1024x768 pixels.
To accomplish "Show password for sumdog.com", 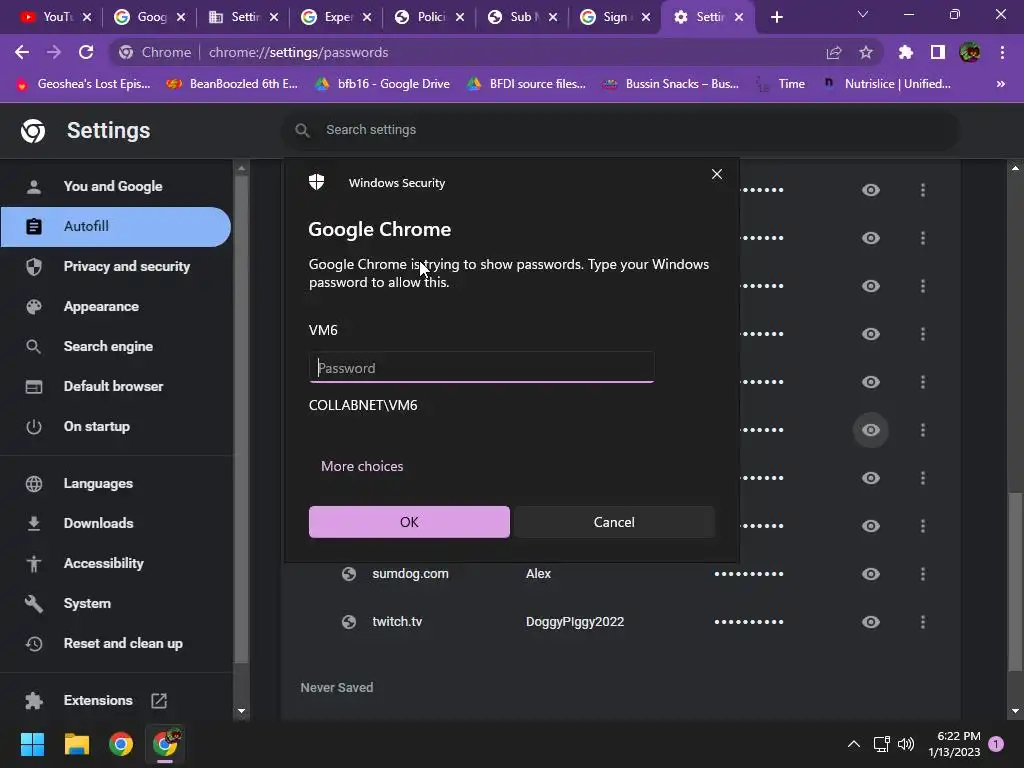I will (871, 574).
